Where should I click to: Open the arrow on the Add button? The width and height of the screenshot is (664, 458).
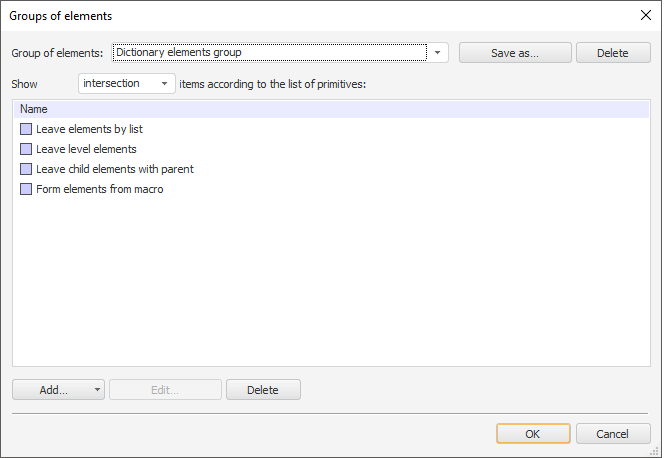pos(97,390)
